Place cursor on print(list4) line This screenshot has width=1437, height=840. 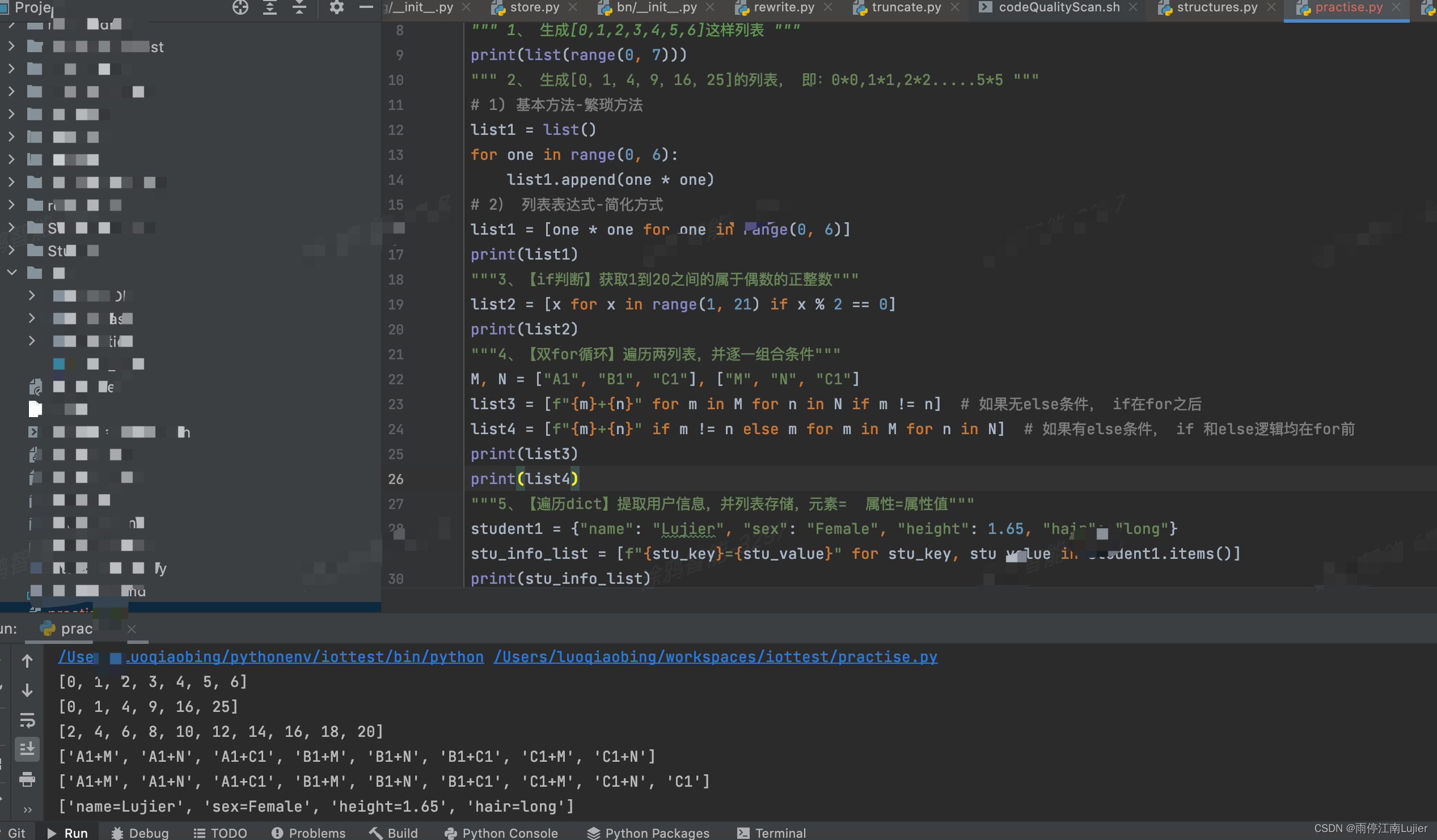pos(525,479)
